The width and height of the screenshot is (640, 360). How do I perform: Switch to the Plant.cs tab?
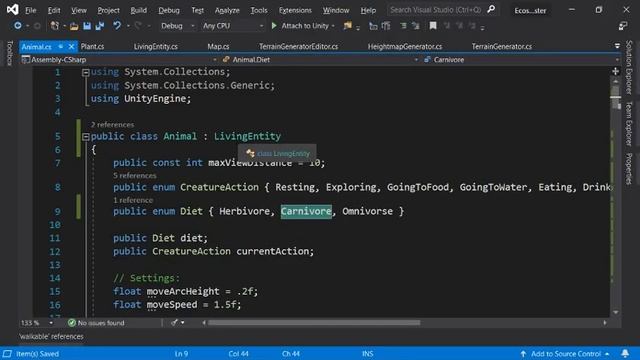pyautogui.click(x=92, y=47)
